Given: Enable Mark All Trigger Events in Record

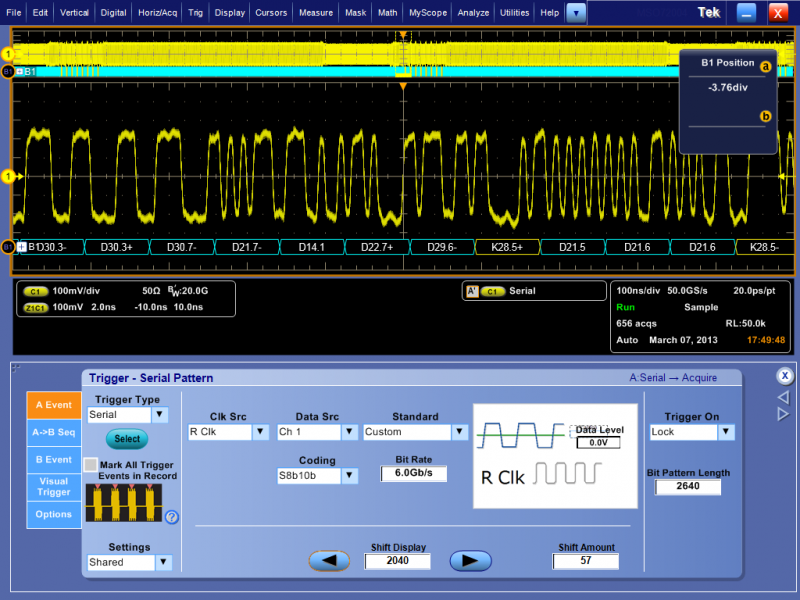Looking at the screenshot, I should click(91, 465).
